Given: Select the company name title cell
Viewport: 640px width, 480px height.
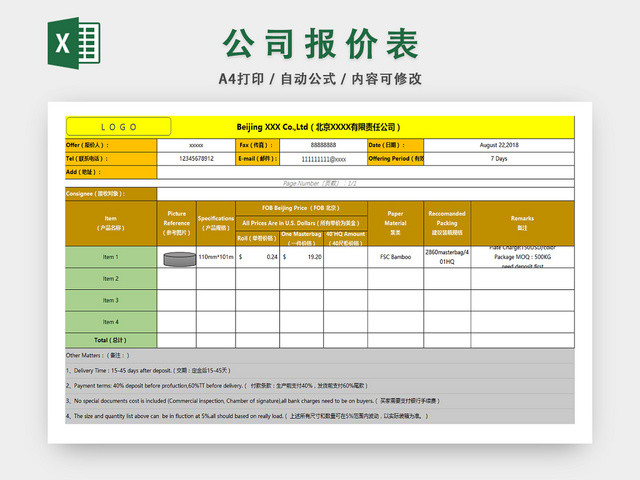Looking at the screenshot, I should [318, 127].
